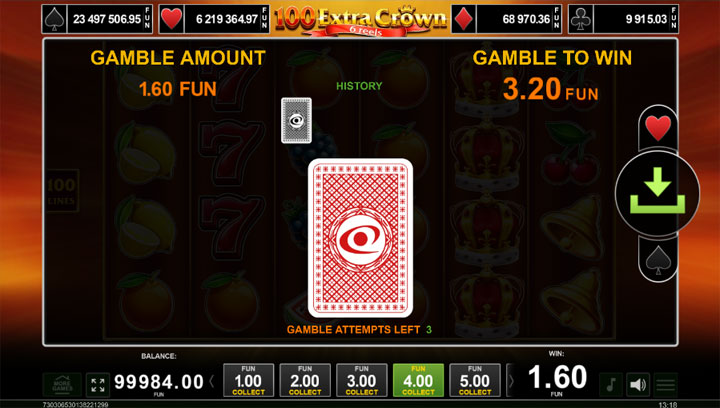
Task: Open the hamburger menu icon
Action: tap(665, 385)
